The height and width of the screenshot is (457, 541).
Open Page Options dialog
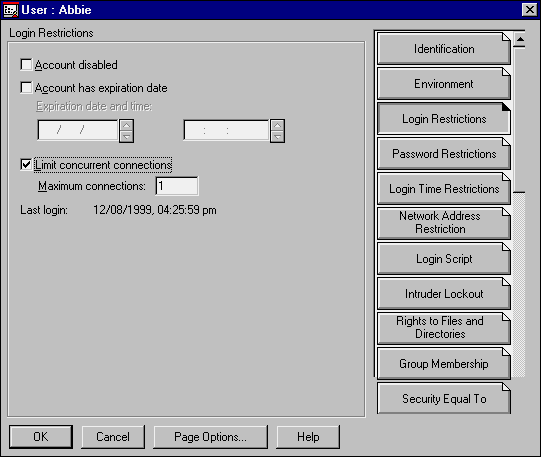pyautogui.click(x=210, y=437)
